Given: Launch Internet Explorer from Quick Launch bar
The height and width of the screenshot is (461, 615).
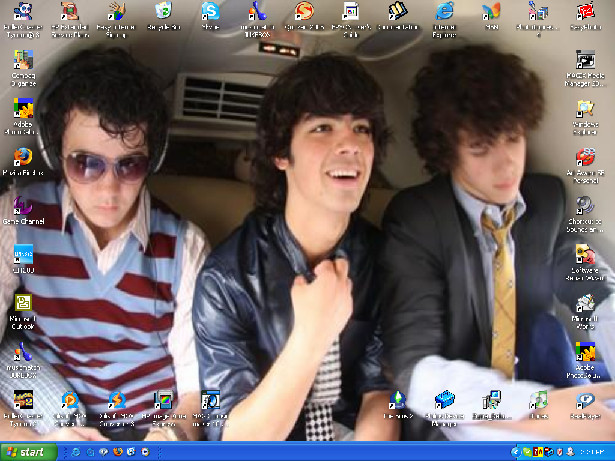Looking at the screenshot, I should coord(76,452).
